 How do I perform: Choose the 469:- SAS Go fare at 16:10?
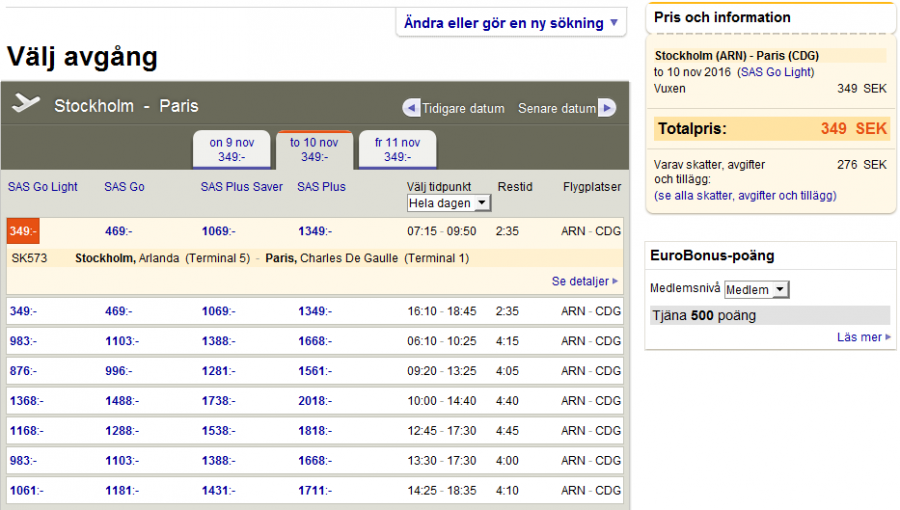[x=118, y=311]
